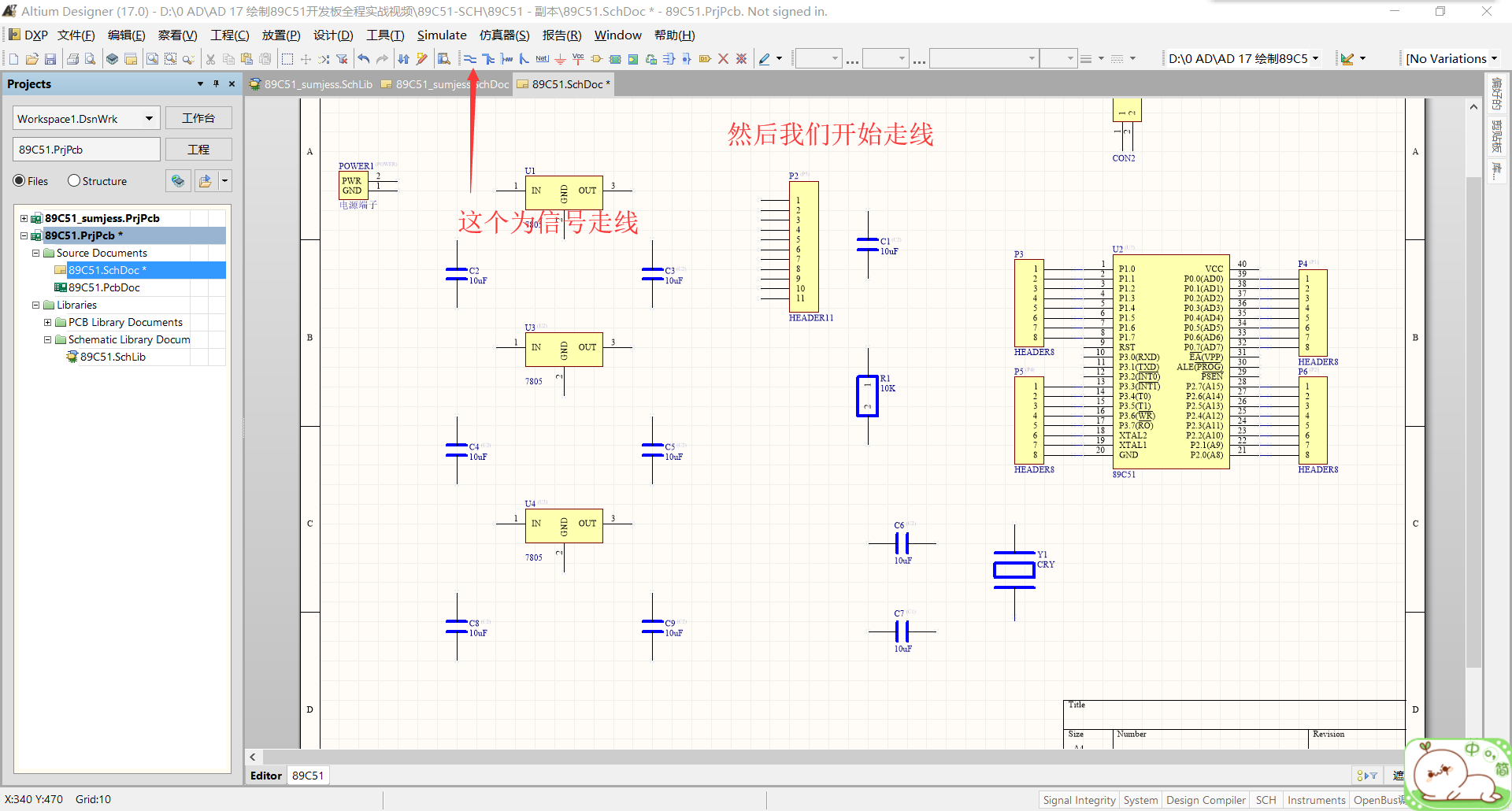Open the Design Compiler panel button
This screenshot has height=811, width=1512.
point(1206,800)
